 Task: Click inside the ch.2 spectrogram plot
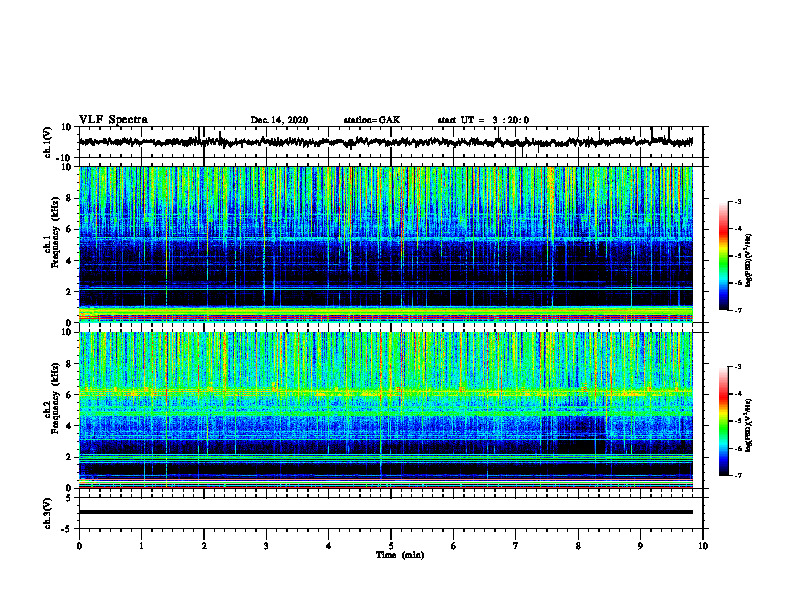386,410
